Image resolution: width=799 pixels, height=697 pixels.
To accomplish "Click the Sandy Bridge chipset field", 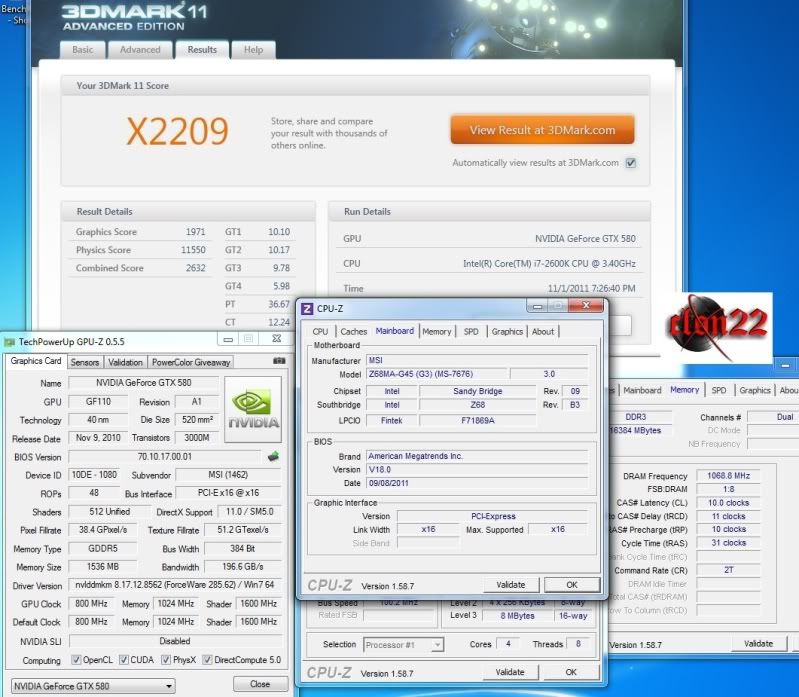I will [477, 391].
